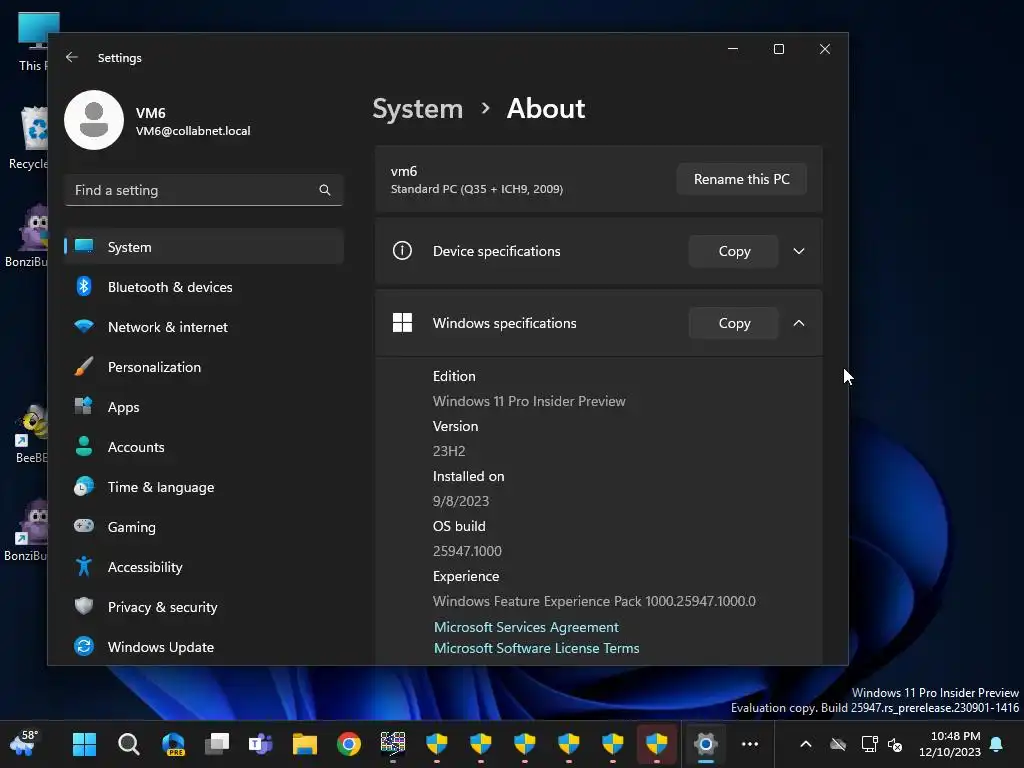The image size is (1024, 768).
Task: Click the search magnifier in Find a setting
Action: [325, 190]
